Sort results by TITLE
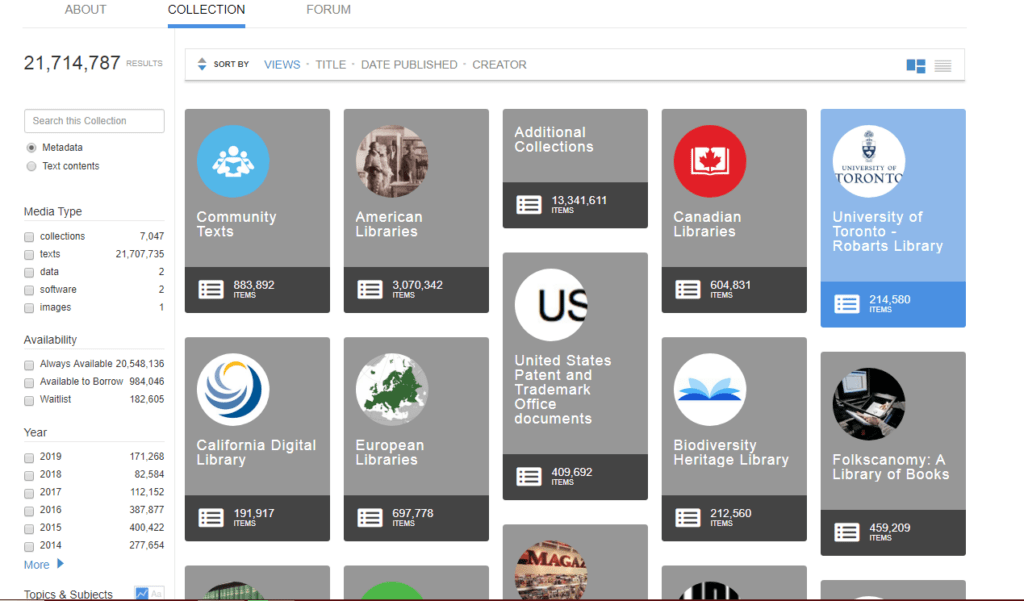1024x601 pixels. pyautogui.click(x=330, y=65)
